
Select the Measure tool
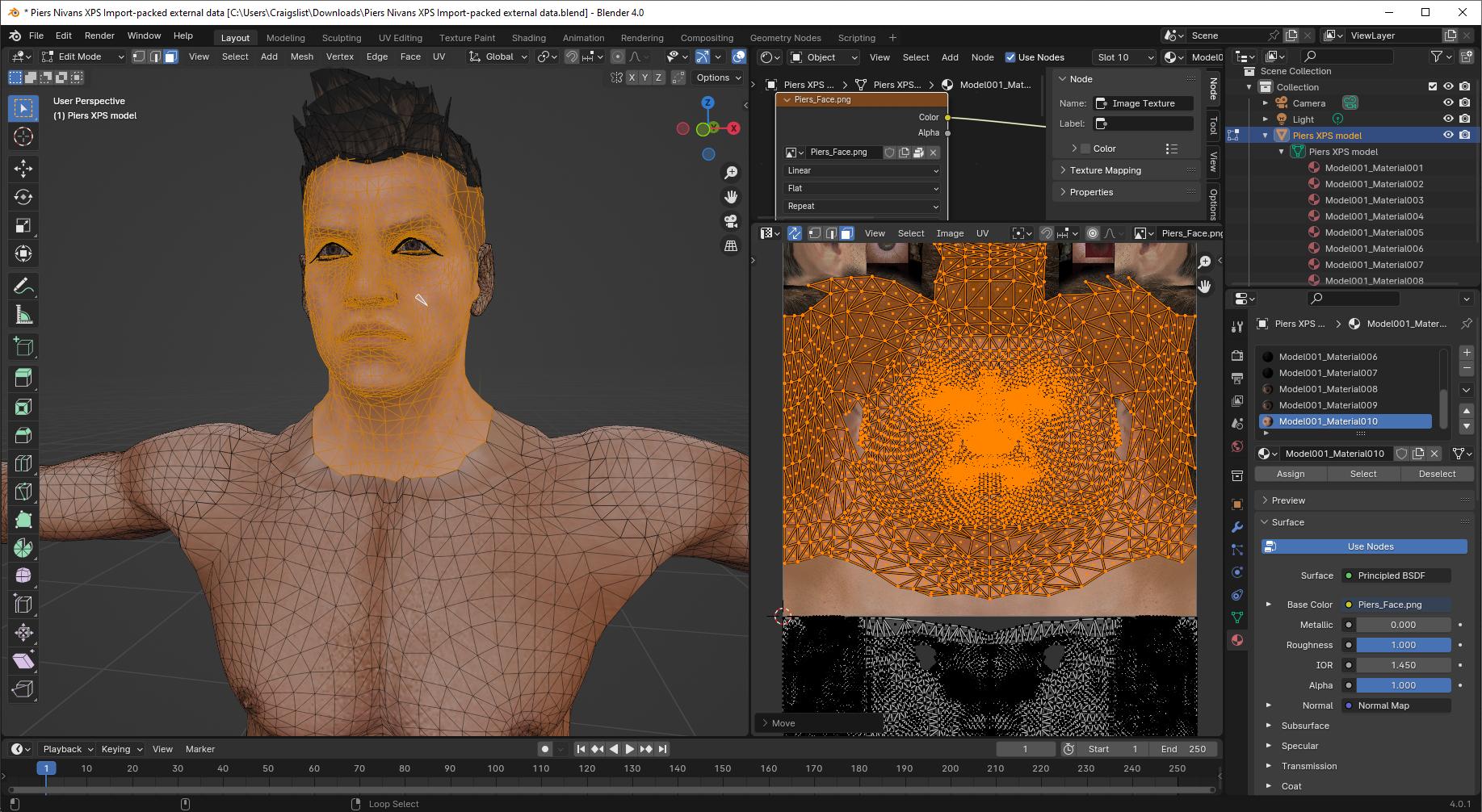(x=23, y=315)
